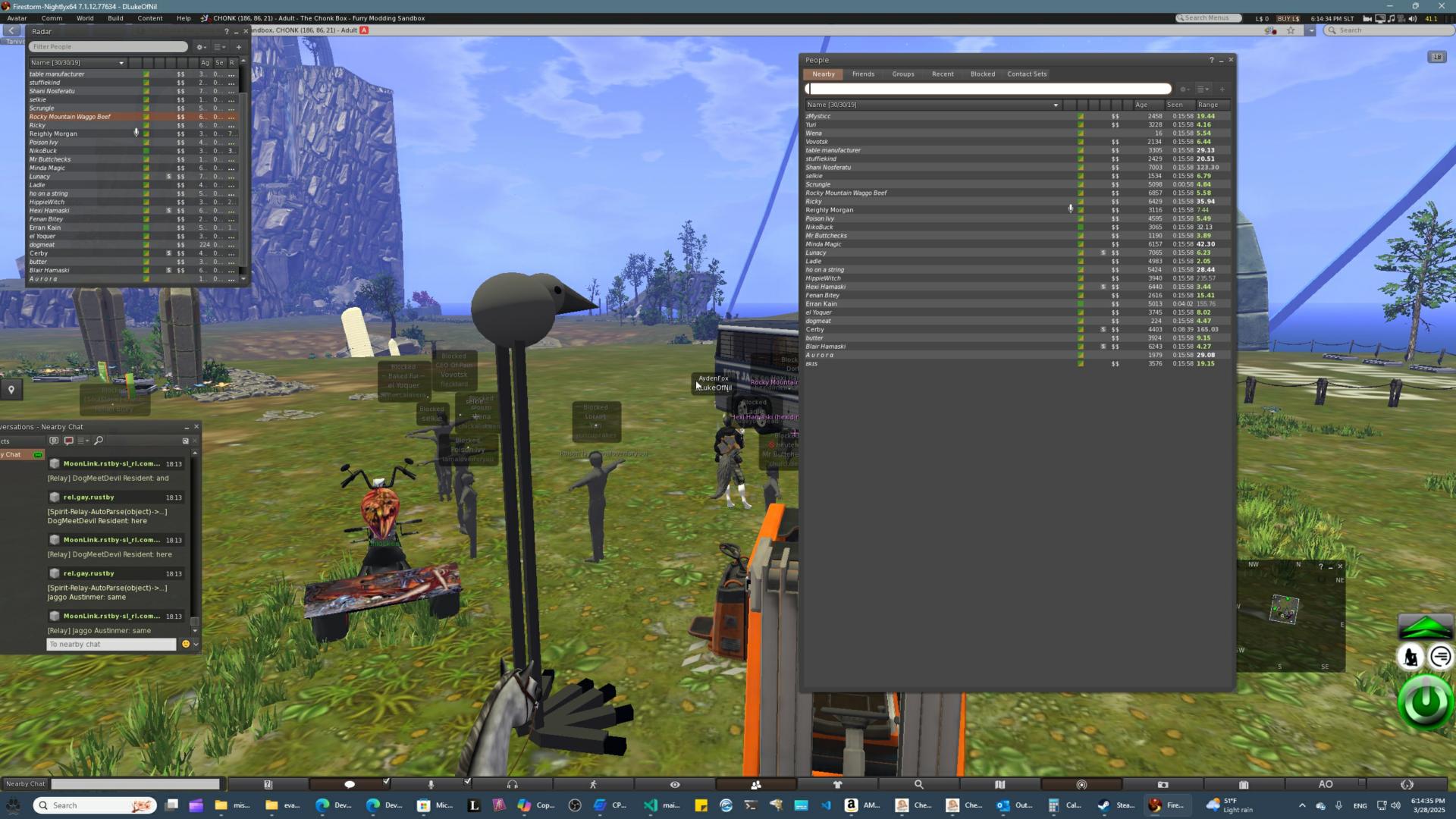This screenshot has width=1456, height=819.
Task: Click the music note stream icon
Action: pos(1390,18)
